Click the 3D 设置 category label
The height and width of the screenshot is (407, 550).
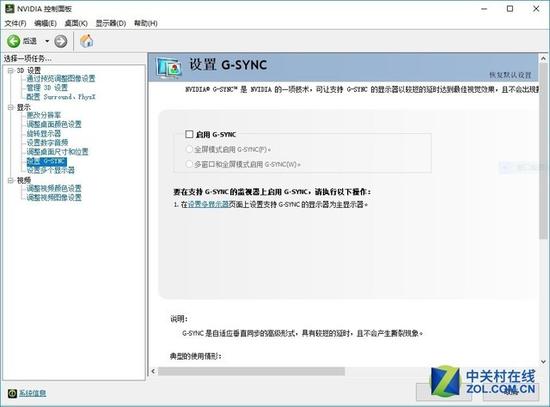click(29, 71)
